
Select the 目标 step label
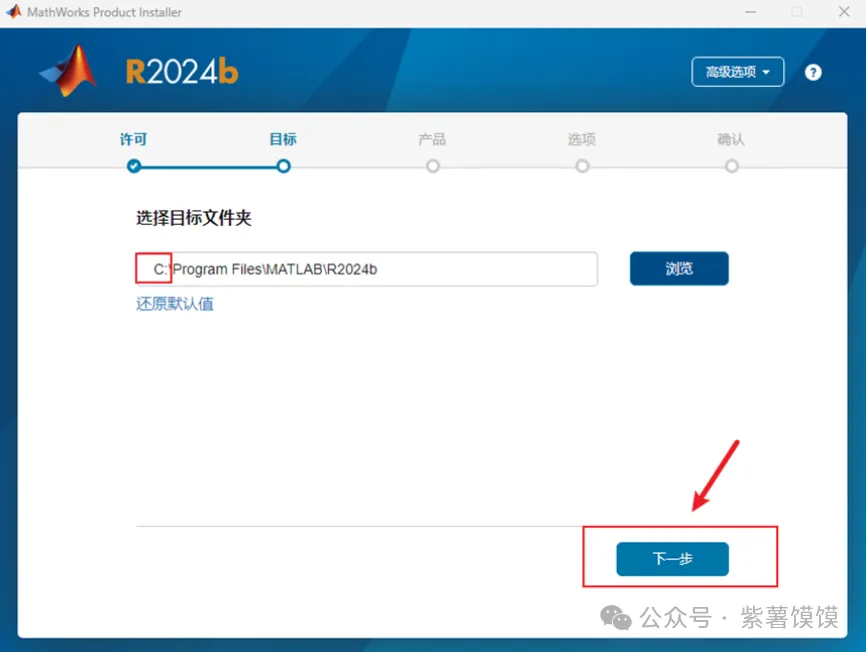click(x=283, y=139)
